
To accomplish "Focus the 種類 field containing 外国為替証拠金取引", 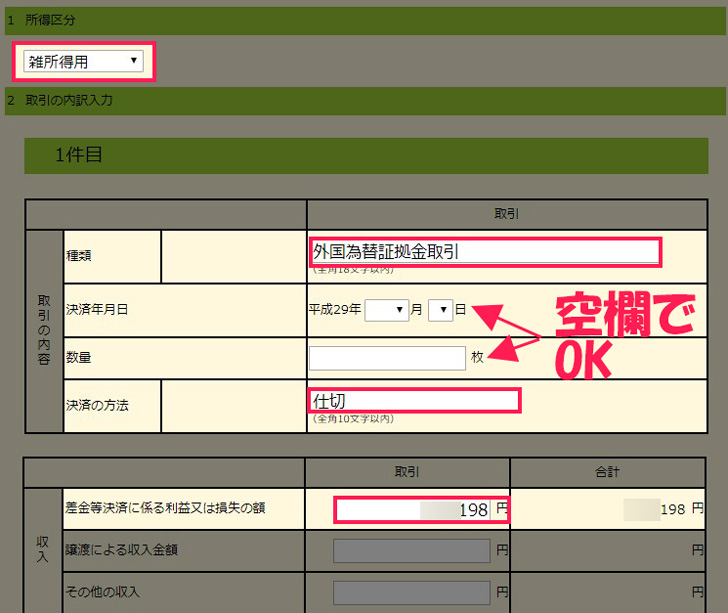I will coord(485,252).
